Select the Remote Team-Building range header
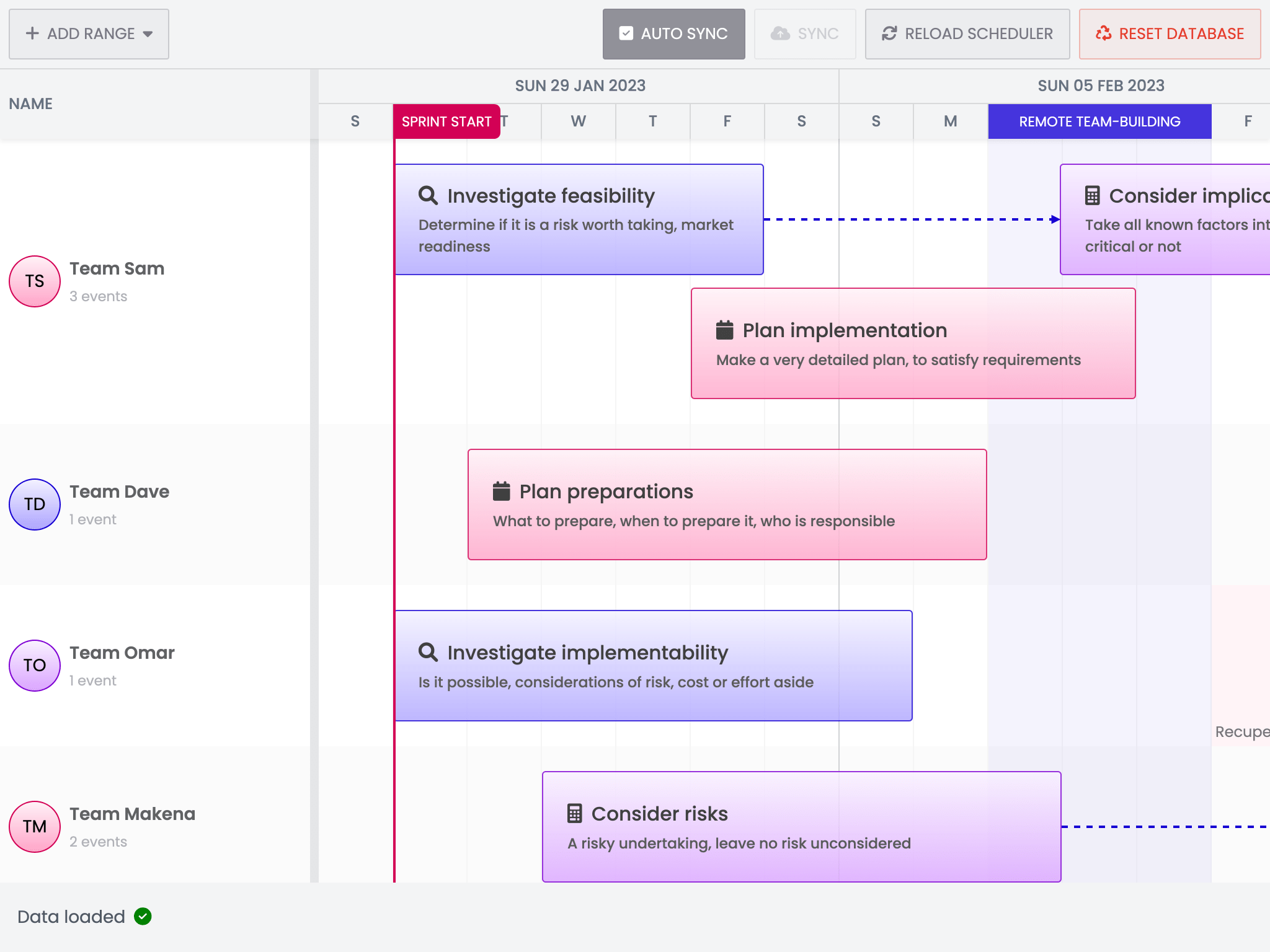The image size is (1270, 952). tap(1099, 121)
